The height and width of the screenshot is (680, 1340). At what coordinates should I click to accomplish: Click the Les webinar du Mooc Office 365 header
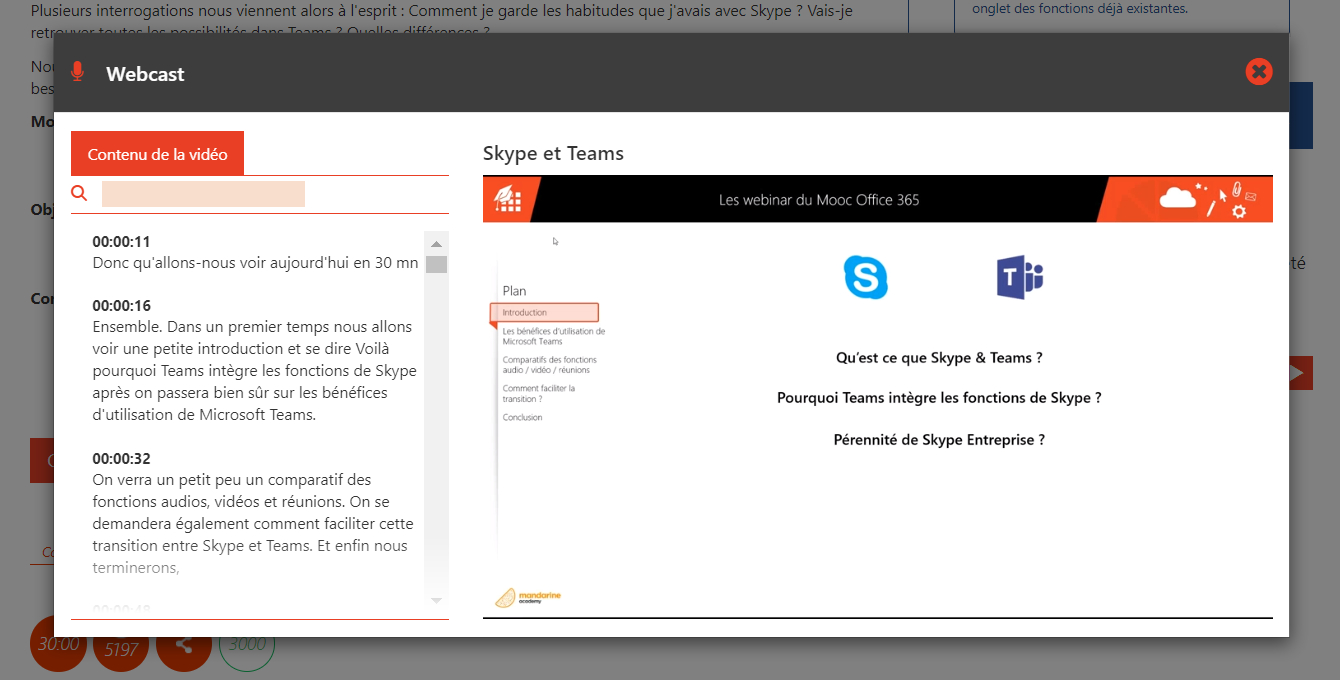pos(819,200)
